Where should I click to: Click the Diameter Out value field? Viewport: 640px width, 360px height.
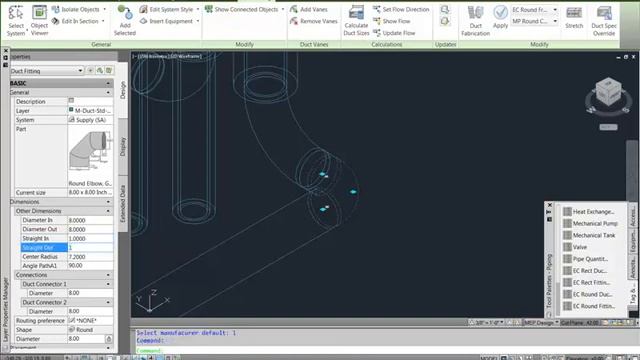coord(90,229)
